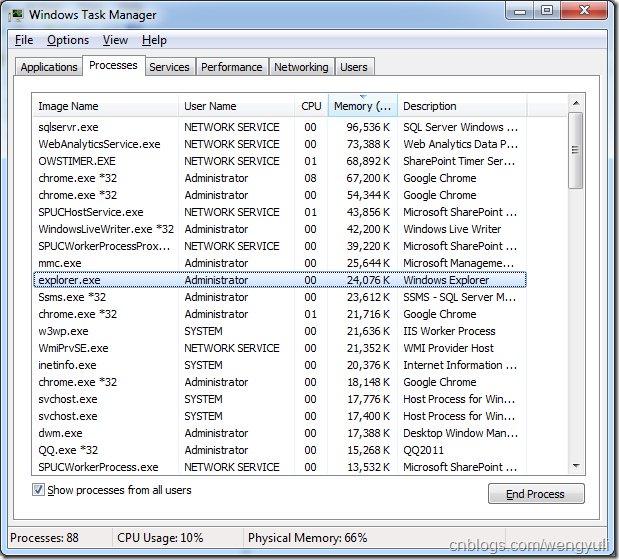Select chrome.exe using 18,148 K memory
Screen dimensions: 619x560
pos(279,382)
